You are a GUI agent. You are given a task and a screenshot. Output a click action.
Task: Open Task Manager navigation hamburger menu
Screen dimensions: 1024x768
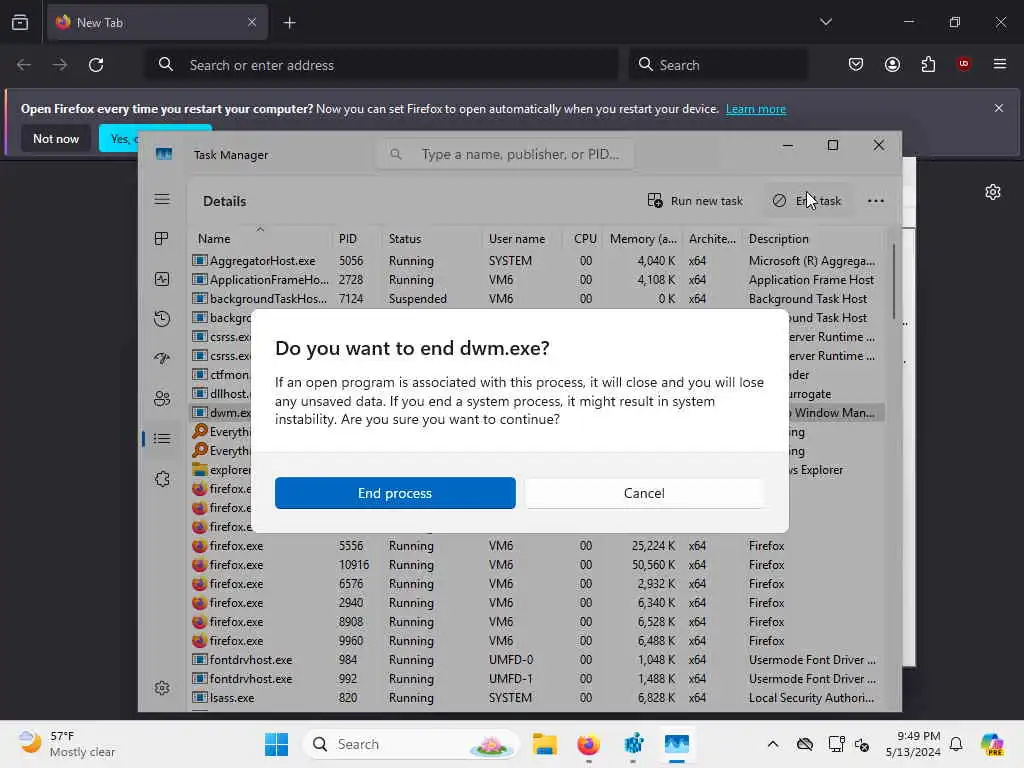(x=162, y=199)
